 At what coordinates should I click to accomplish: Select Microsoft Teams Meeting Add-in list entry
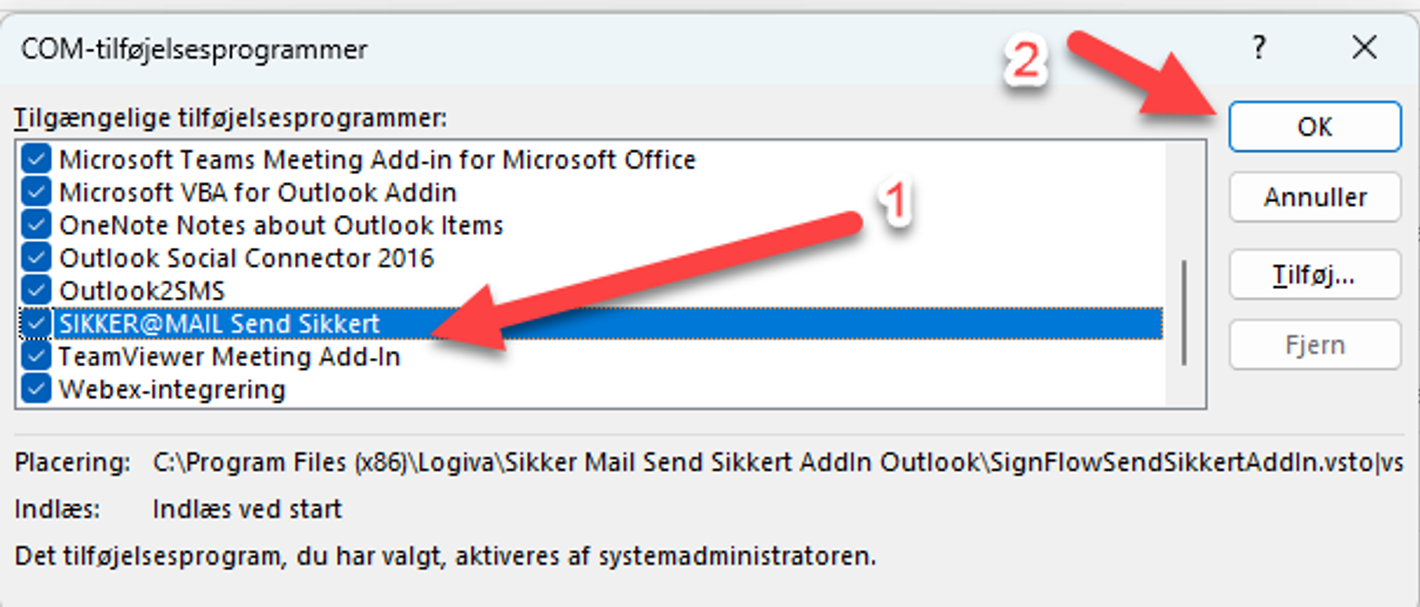(590, 159)
